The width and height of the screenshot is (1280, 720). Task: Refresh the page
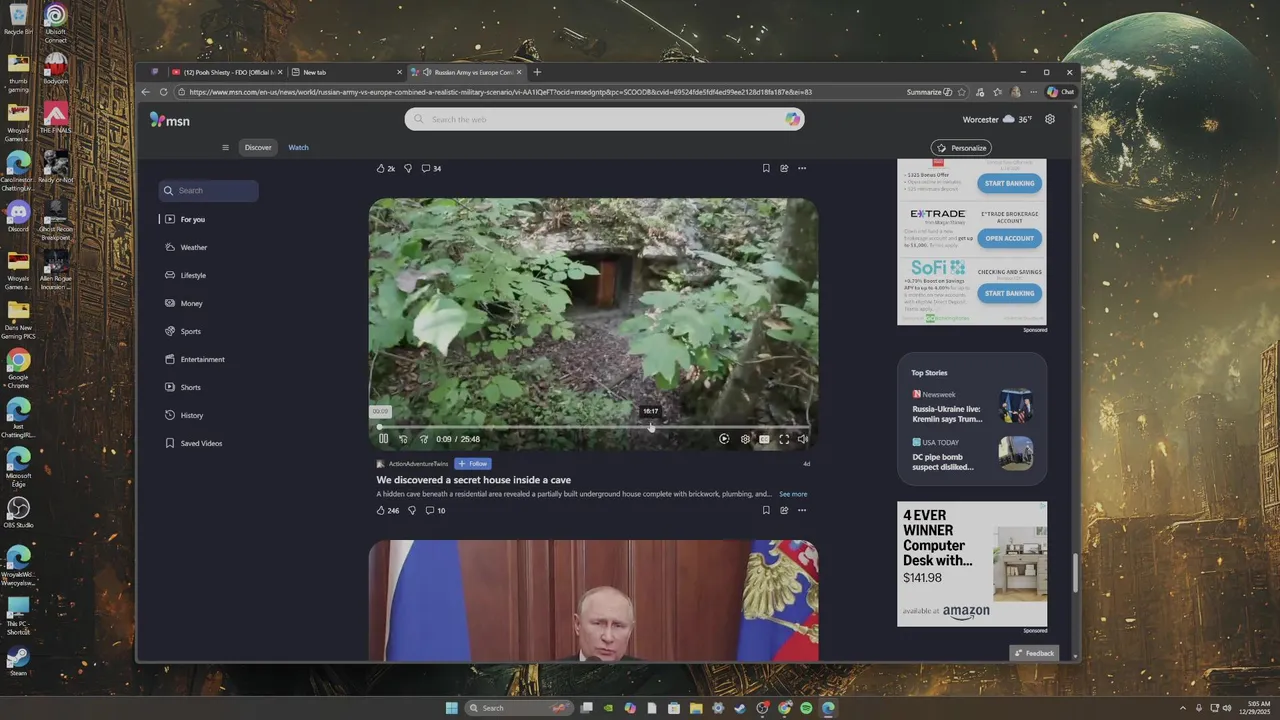click(x=164, y=92)
